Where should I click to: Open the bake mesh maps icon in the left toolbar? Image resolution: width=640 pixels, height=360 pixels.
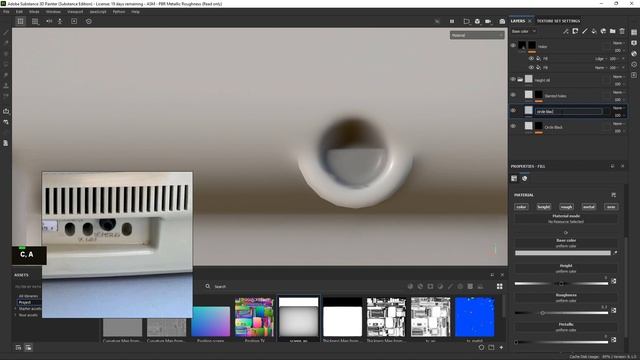6,111
